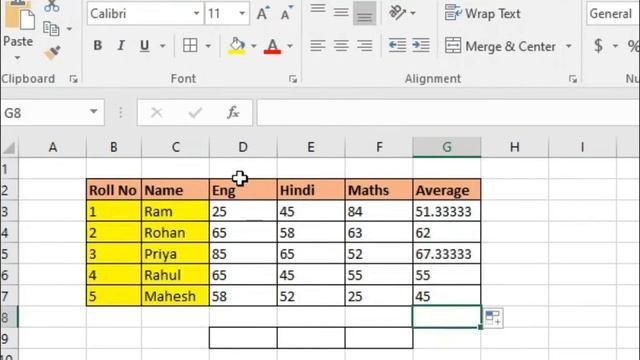Screen dimensions: 640x360
Task: Click the Decrease Indent icon
Action: 397,45
